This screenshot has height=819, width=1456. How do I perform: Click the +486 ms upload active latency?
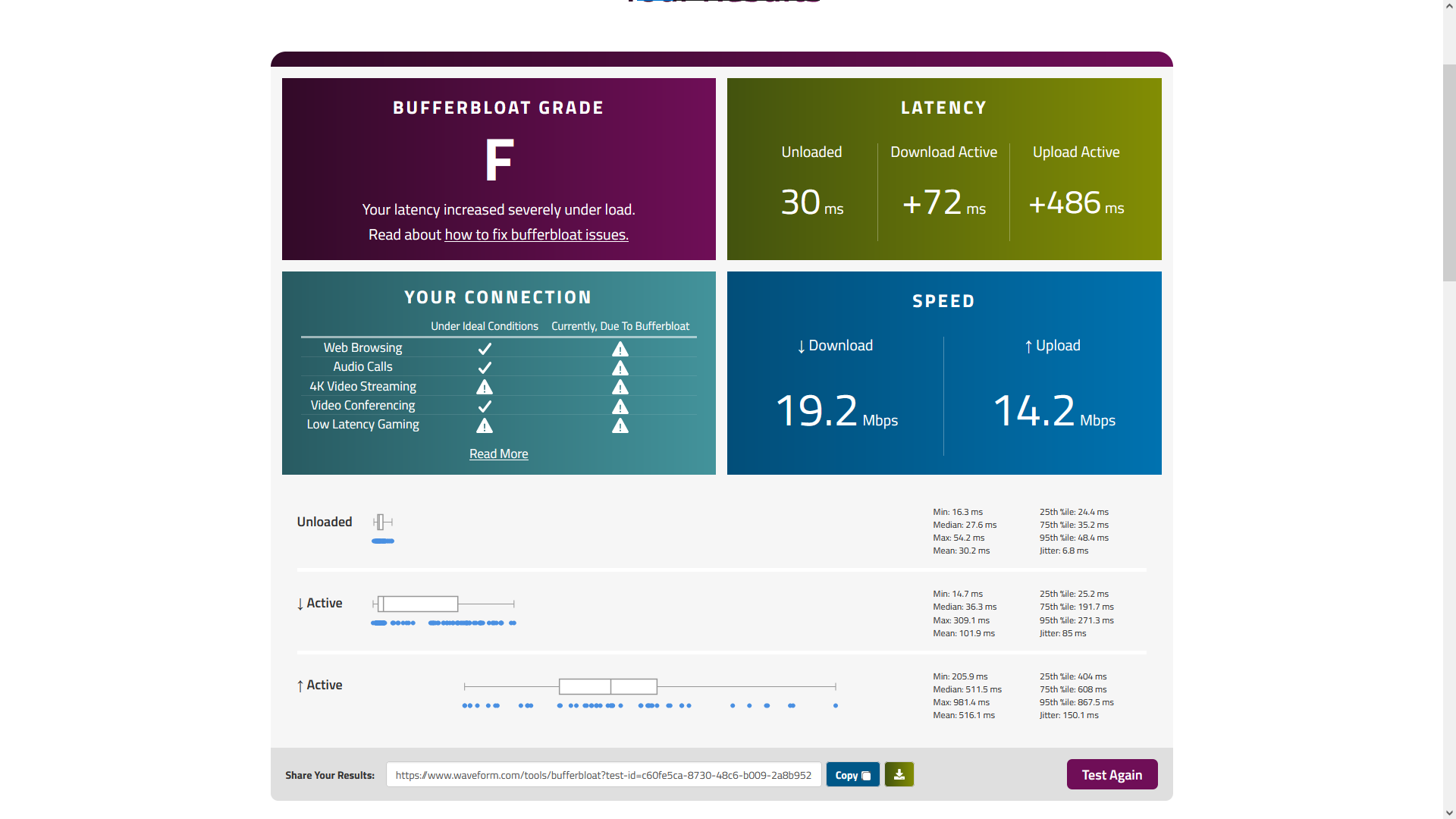pos(1076,202)
